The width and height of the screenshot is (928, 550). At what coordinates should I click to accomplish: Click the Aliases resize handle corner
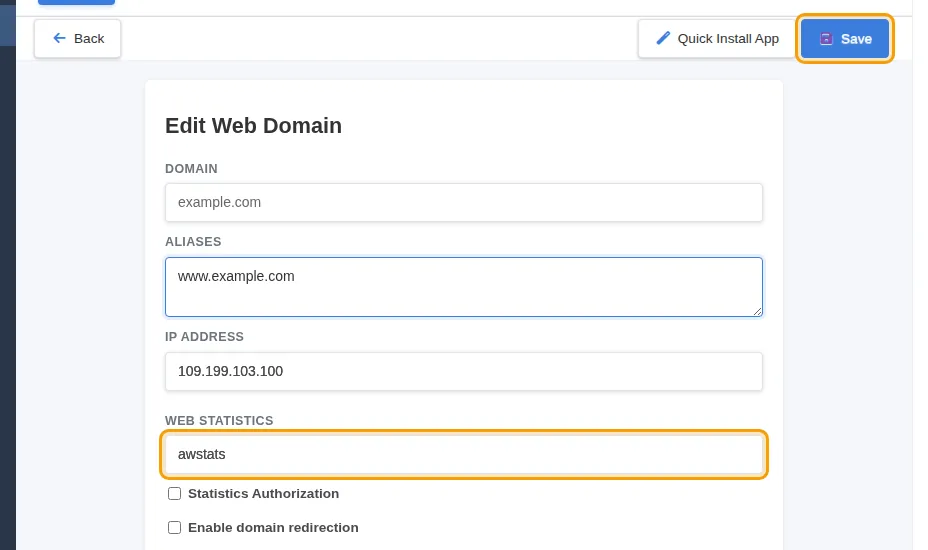click(x=757, y=311)
